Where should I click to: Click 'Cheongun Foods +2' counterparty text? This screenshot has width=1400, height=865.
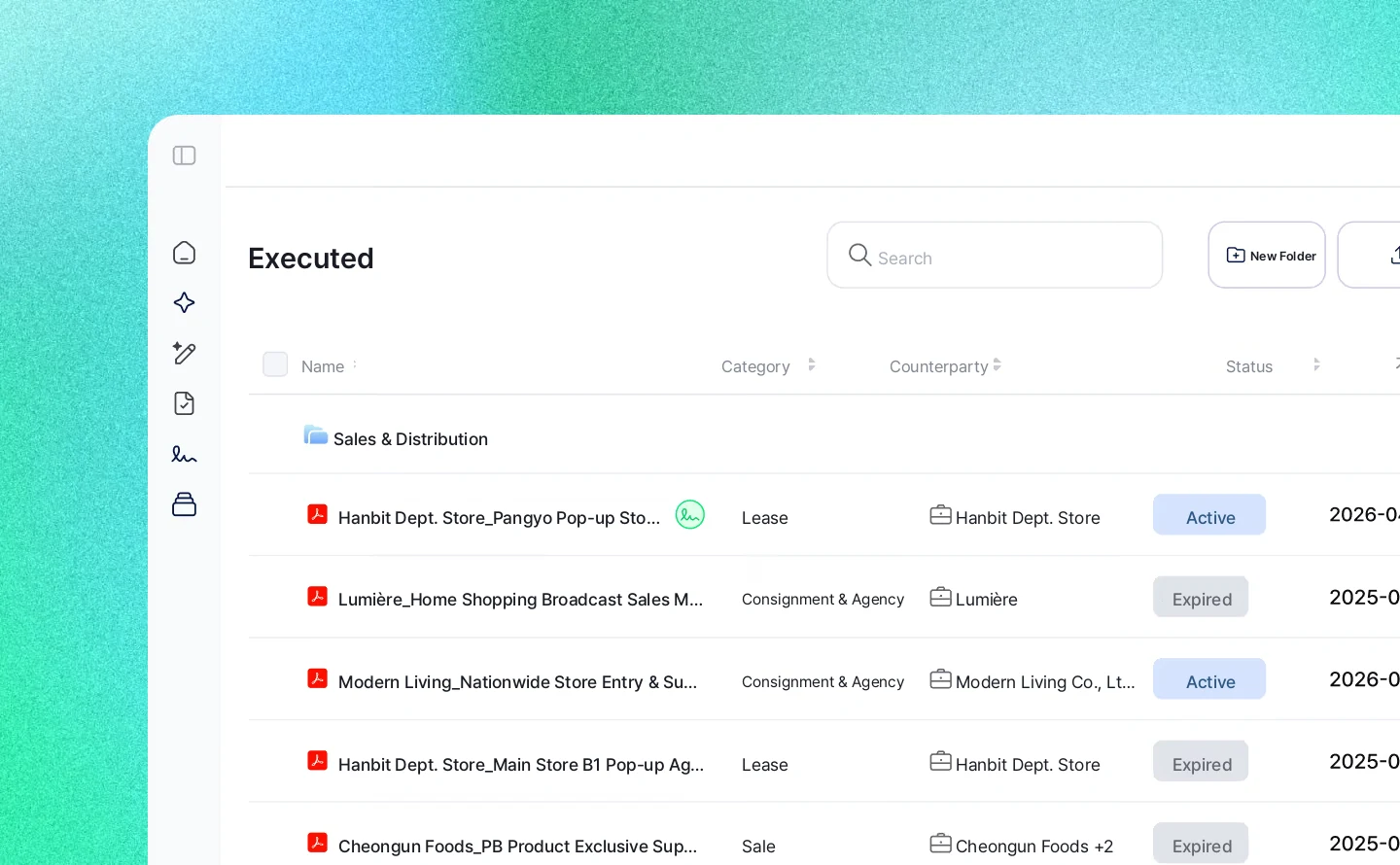[1034, 847]
